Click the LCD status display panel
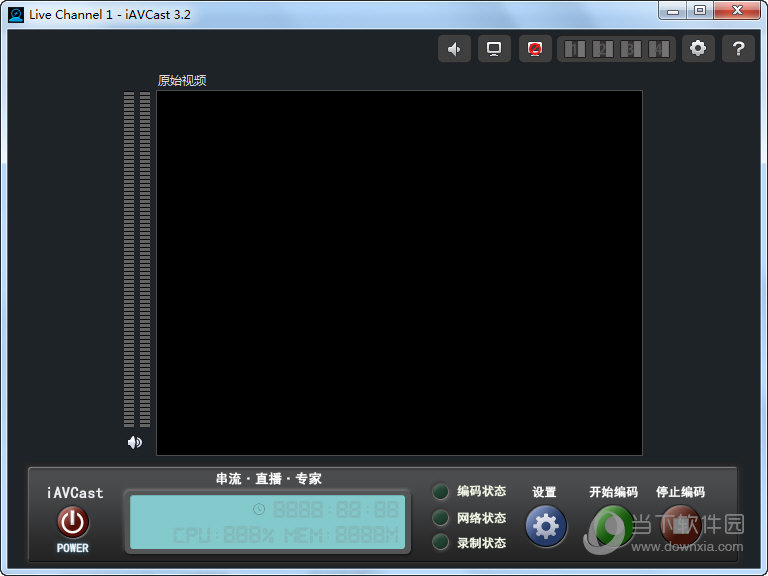 coord(267,522)
